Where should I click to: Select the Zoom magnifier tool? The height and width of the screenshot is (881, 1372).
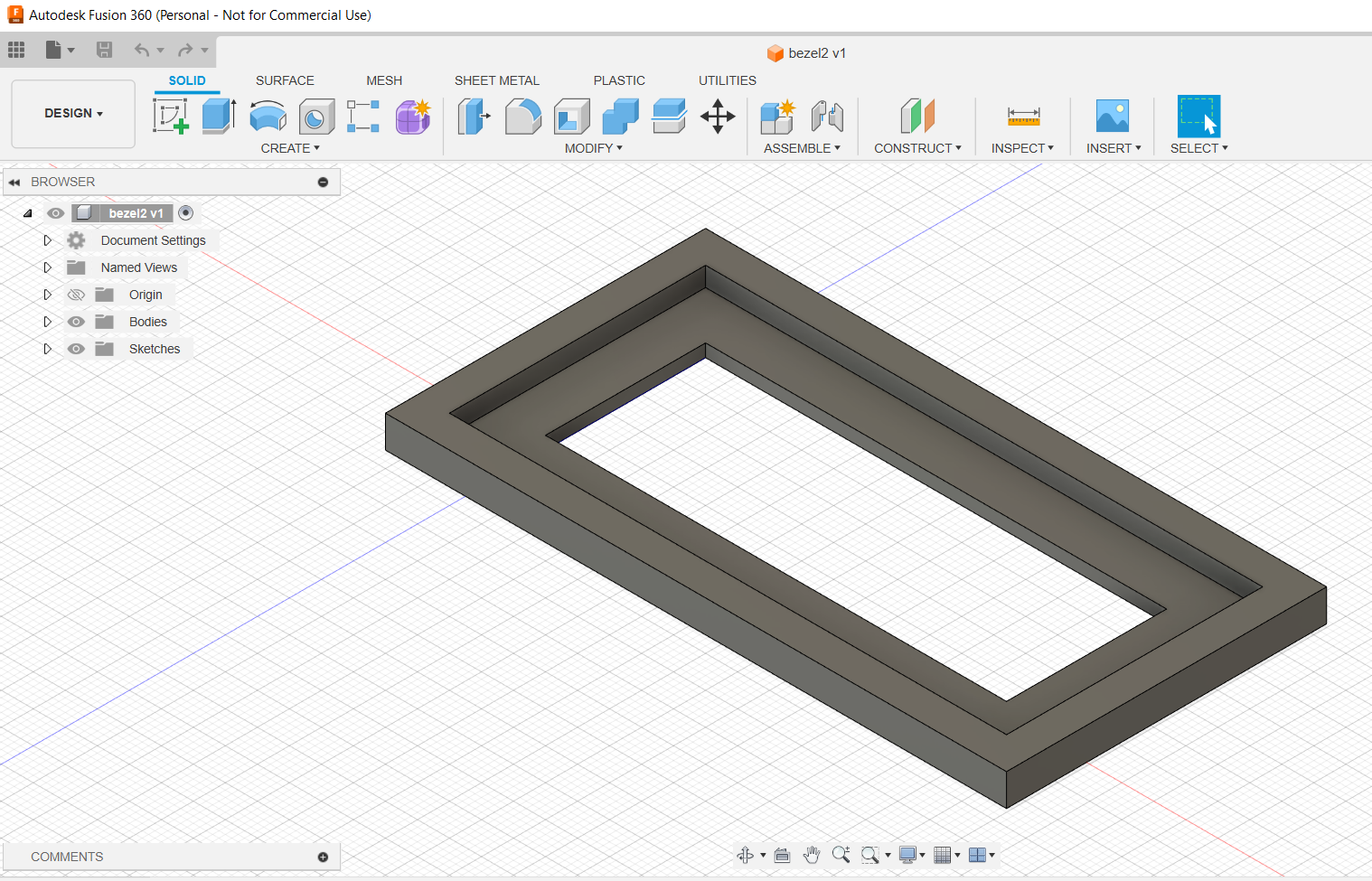coord(841,855)
